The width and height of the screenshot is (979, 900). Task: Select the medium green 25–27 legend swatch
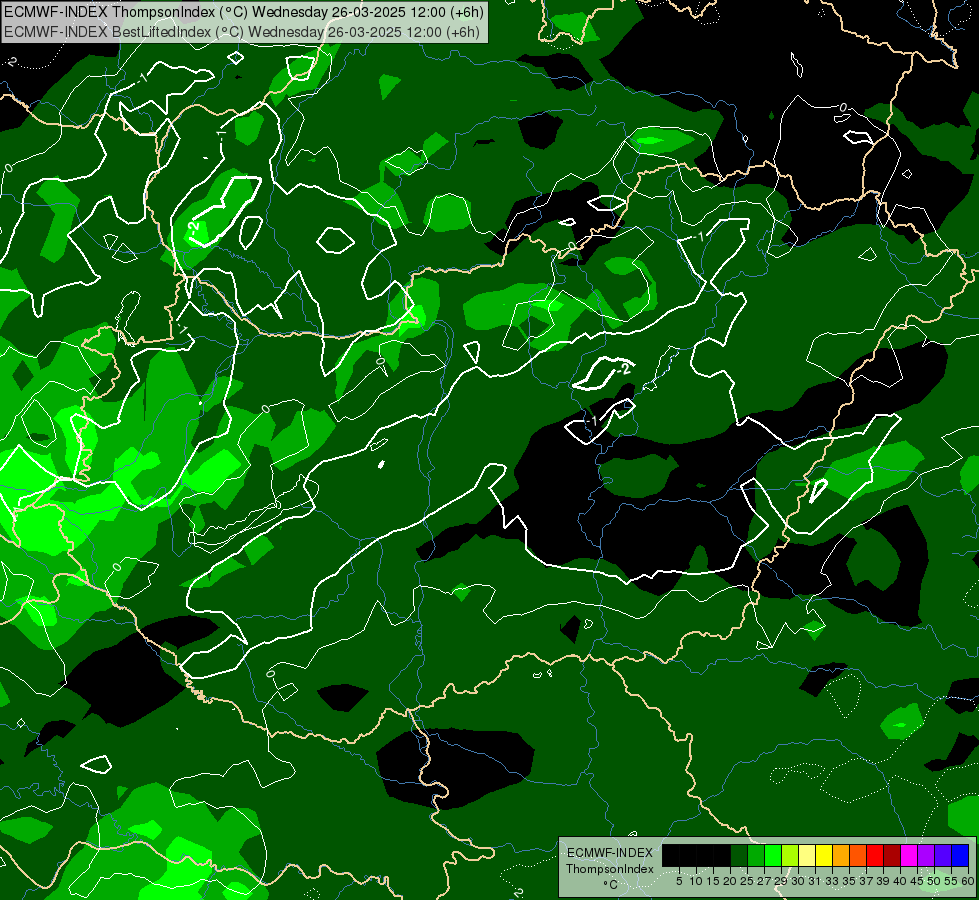pos(755,855)
